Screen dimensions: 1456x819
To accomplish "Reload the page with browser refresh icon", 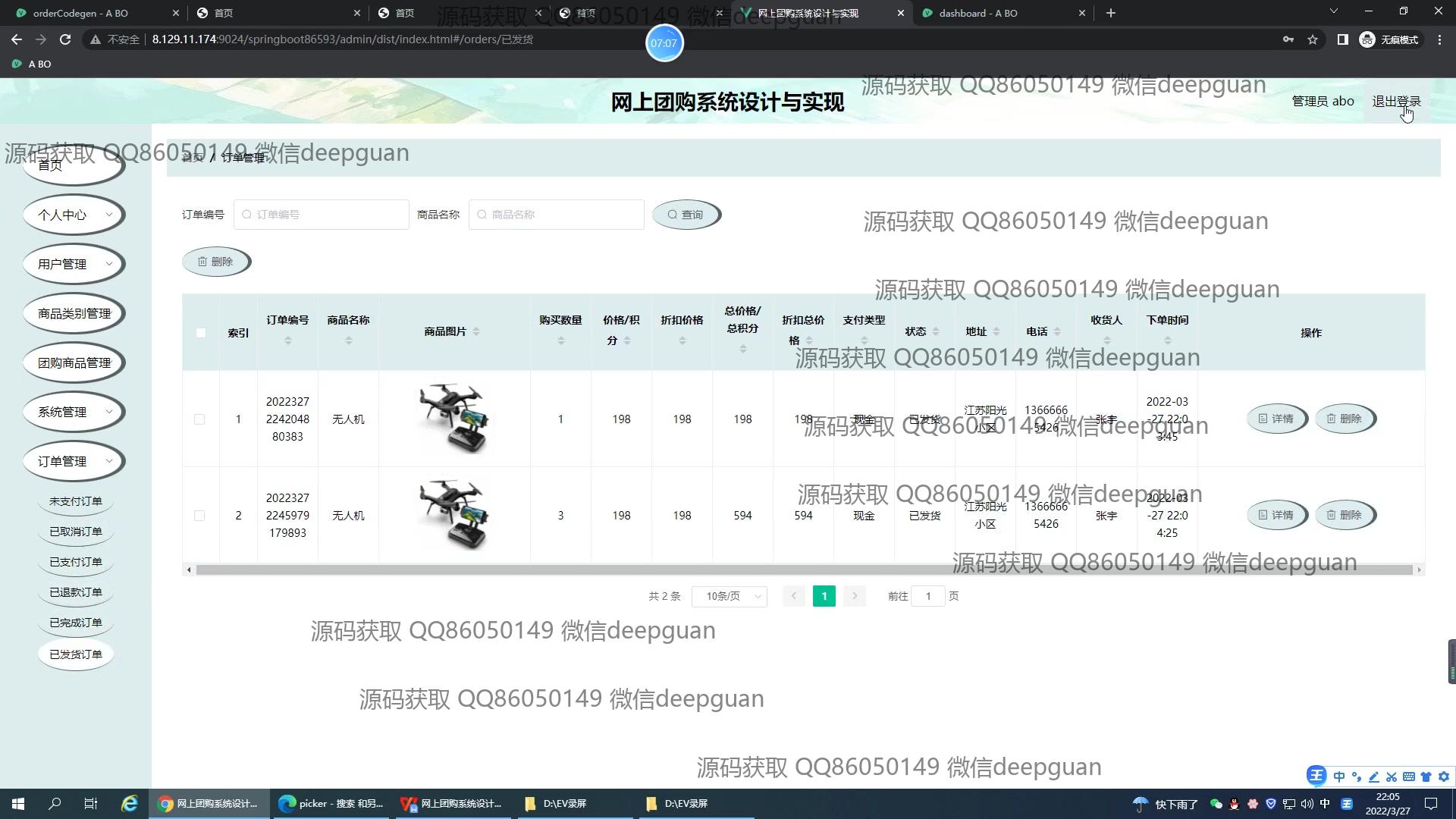I will [65, 39].
